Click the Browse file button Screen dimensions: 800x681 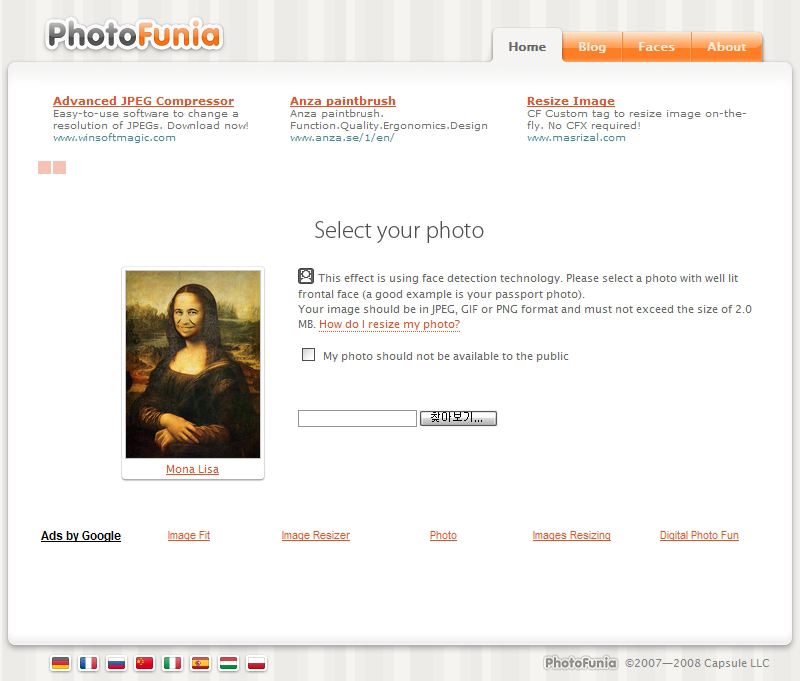point(458,418)
